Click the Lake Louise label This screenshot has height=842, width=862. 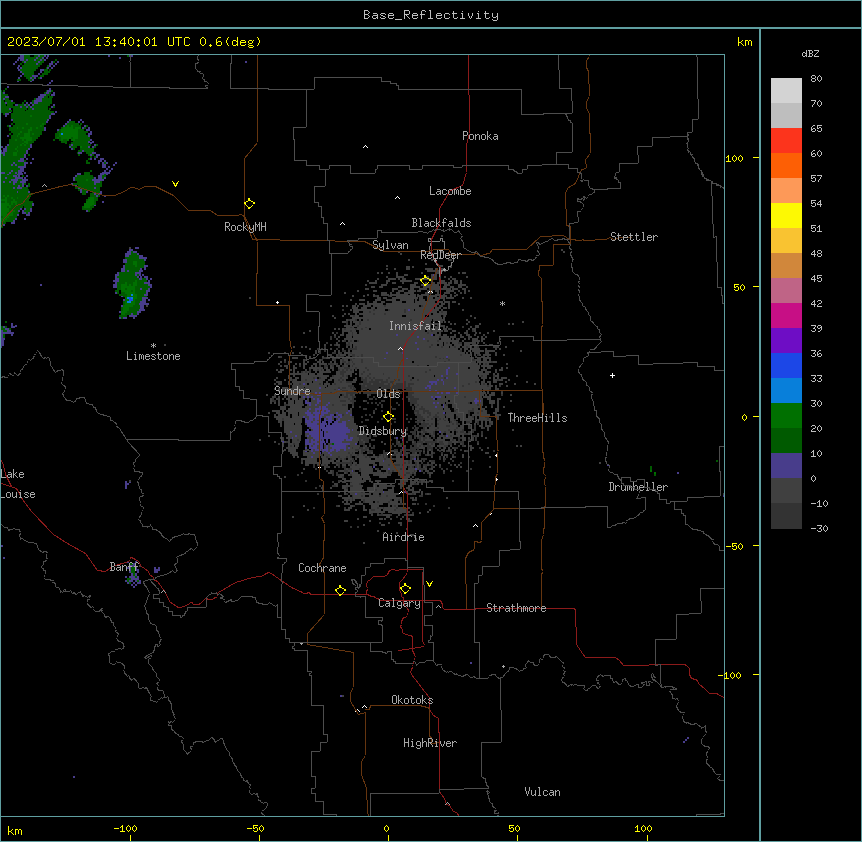[x=18, y=484]
